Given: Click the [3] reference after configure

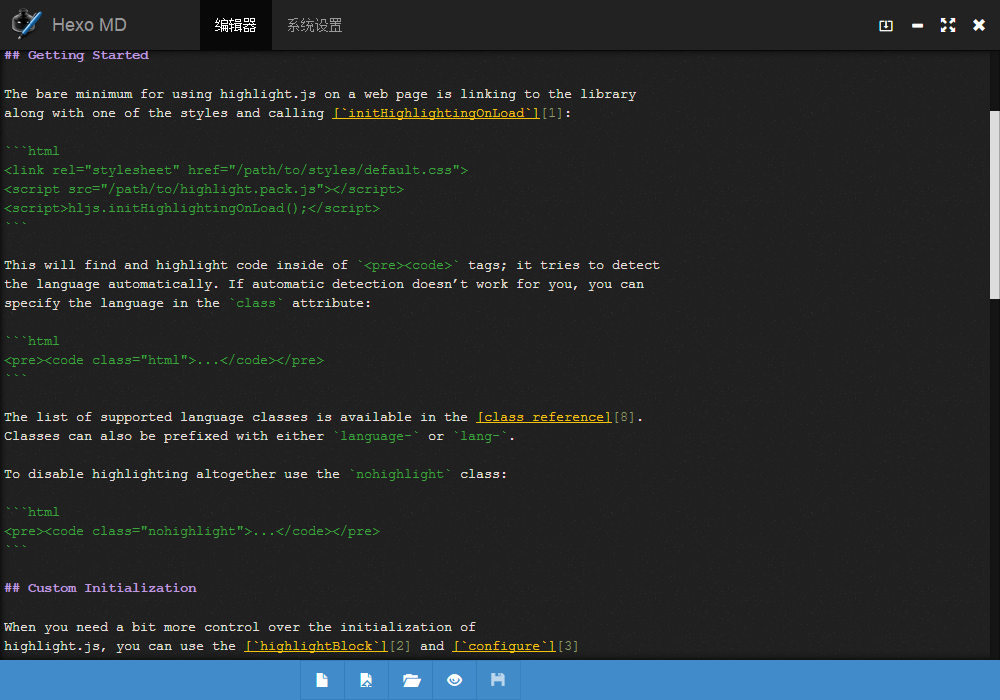Looking at the screenshot, I should coord(568,646).
